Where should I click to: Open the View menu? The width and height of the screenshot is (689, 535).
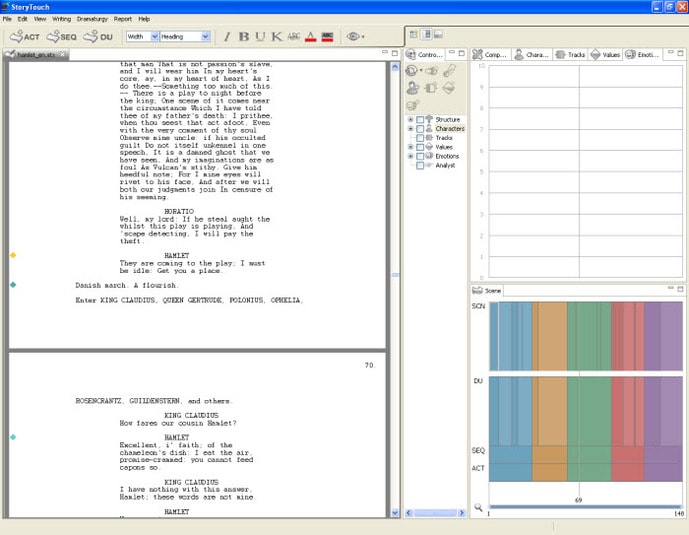click(40, 19)
